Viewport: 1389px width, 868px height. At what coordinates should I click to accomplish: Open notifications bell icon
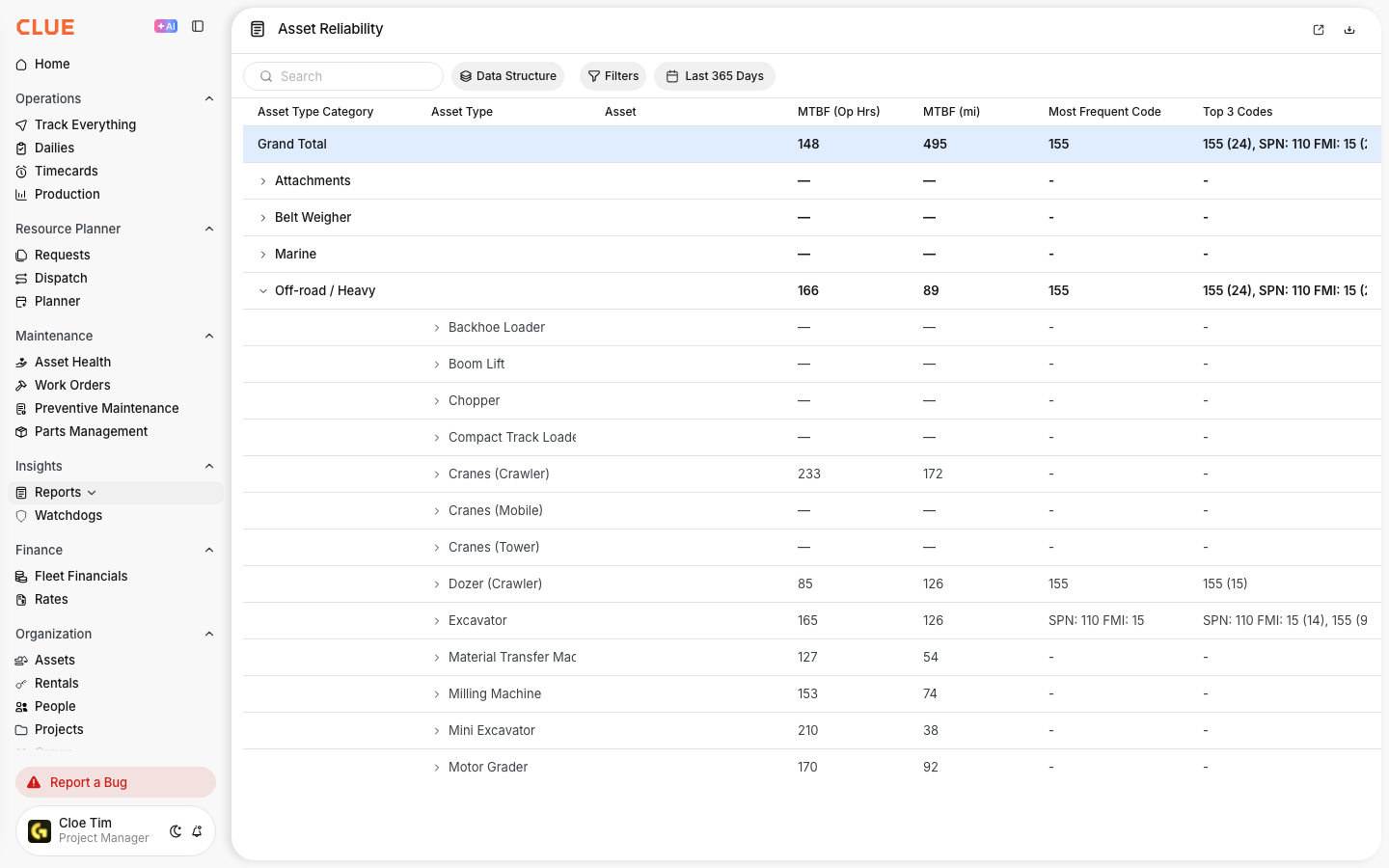[197, 831]
